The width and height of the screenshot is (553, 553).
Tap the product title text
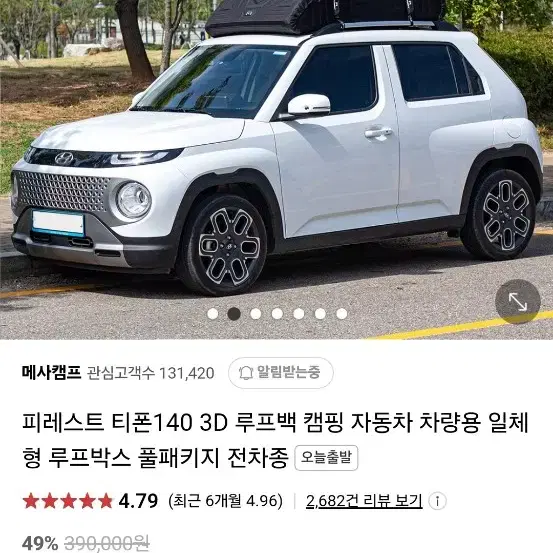click(275, 440)
